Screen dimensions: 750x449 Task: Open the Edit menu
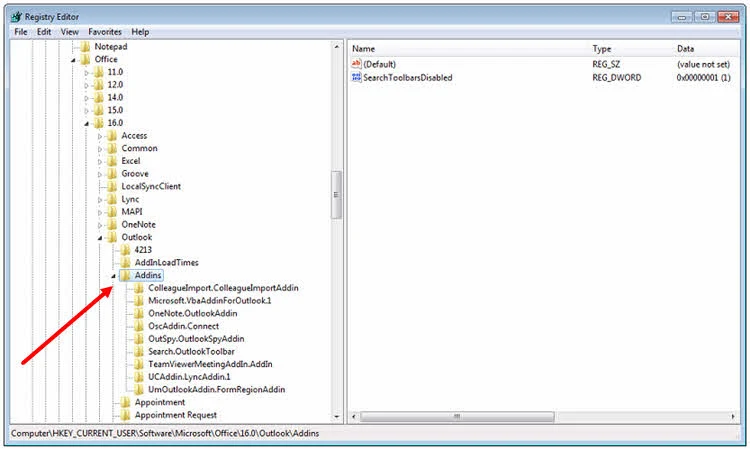click(44, 32)
